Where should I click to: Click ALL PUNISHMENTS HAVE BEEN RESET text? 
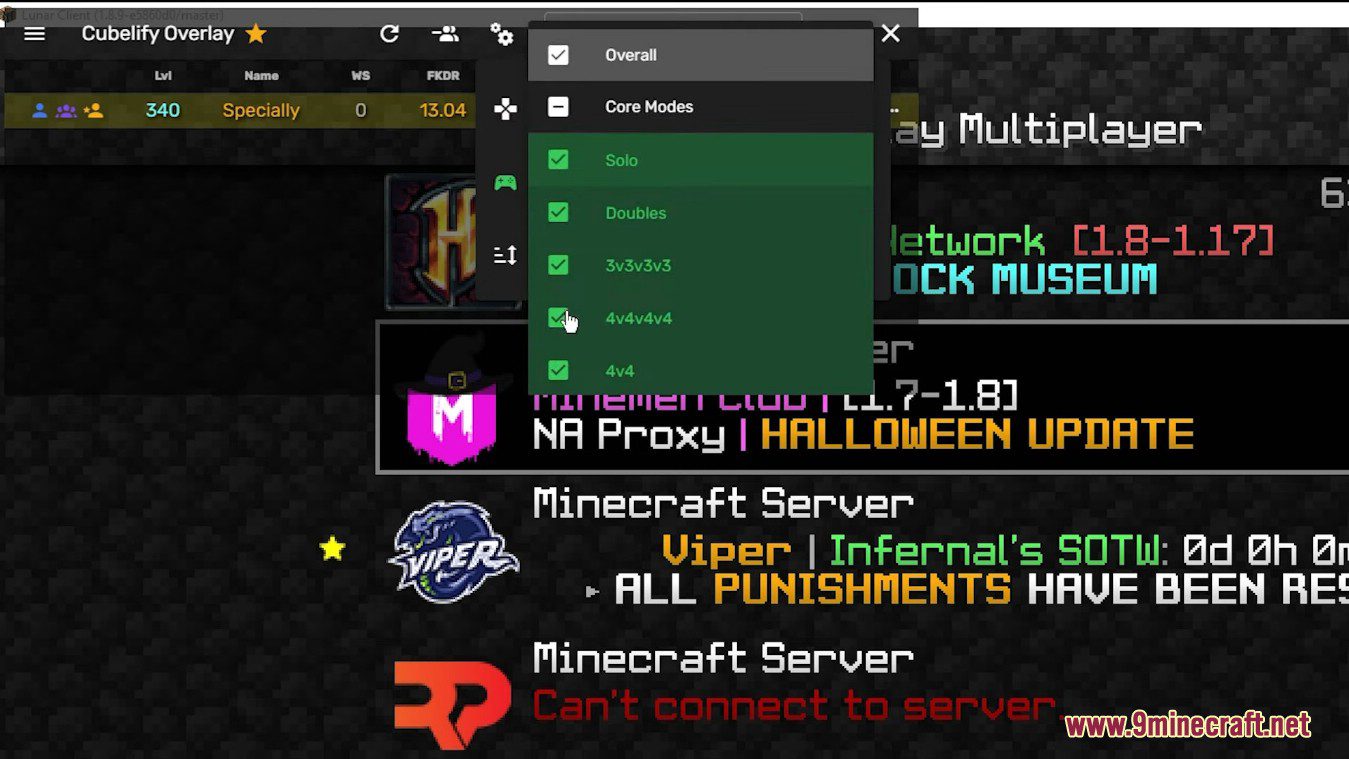pyautogui.click(x=981, y=589)
